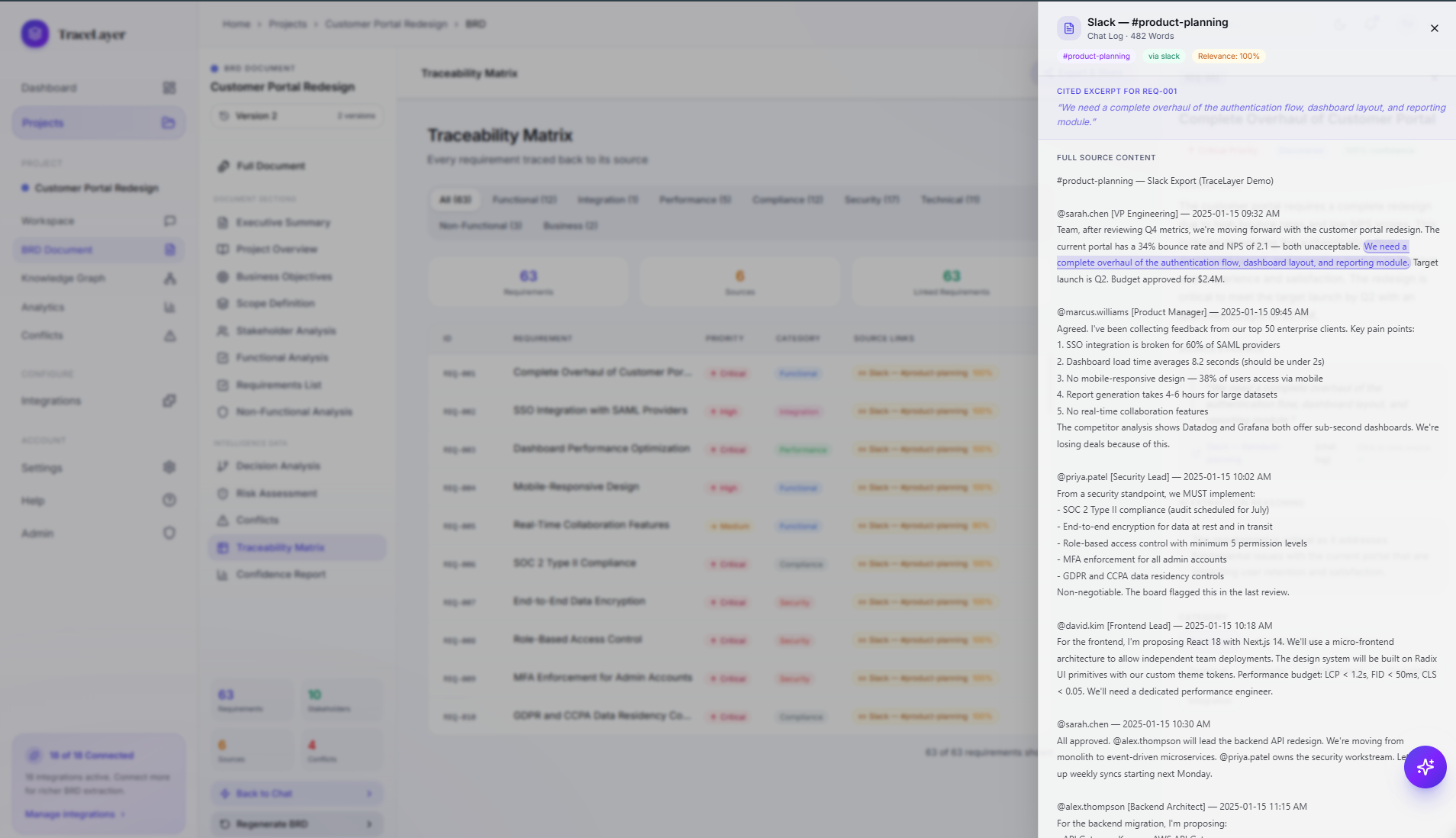The height and width of the screenshot is (838, 1456).
Task: Expand the Back to Chat chevron
Action: (x=369, y=794)
